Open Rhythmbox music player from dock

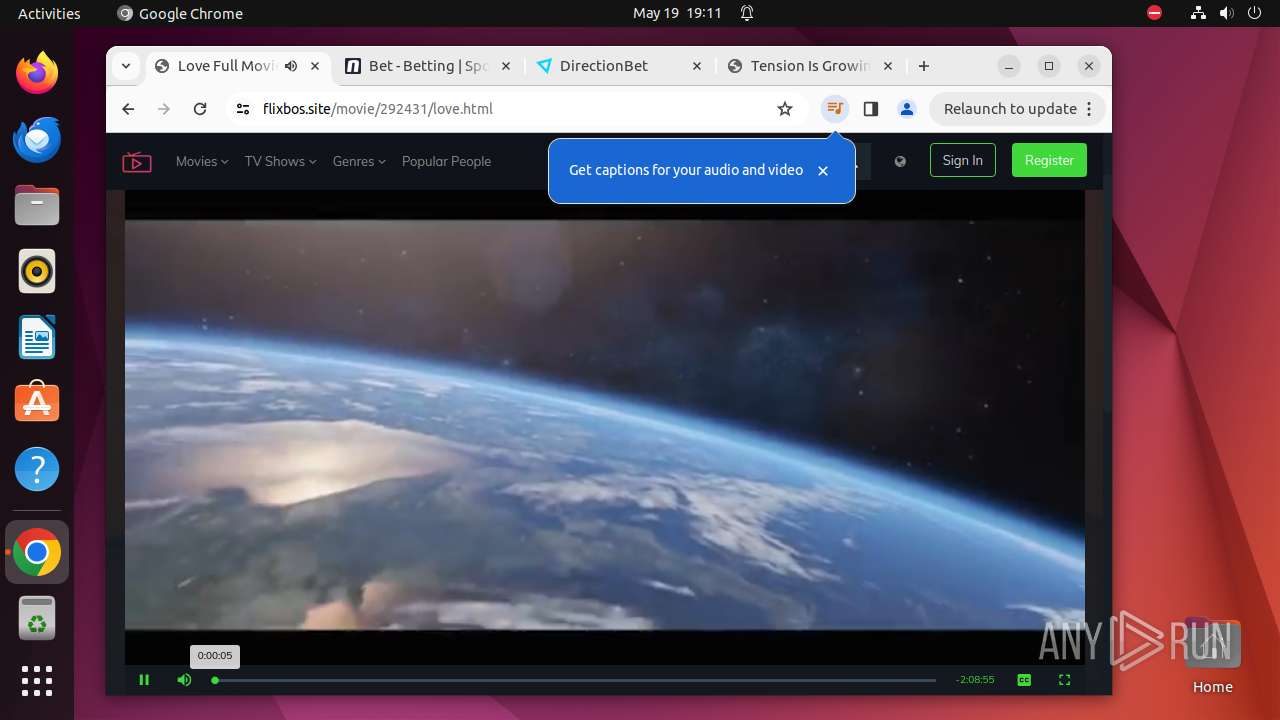point(37,271)
